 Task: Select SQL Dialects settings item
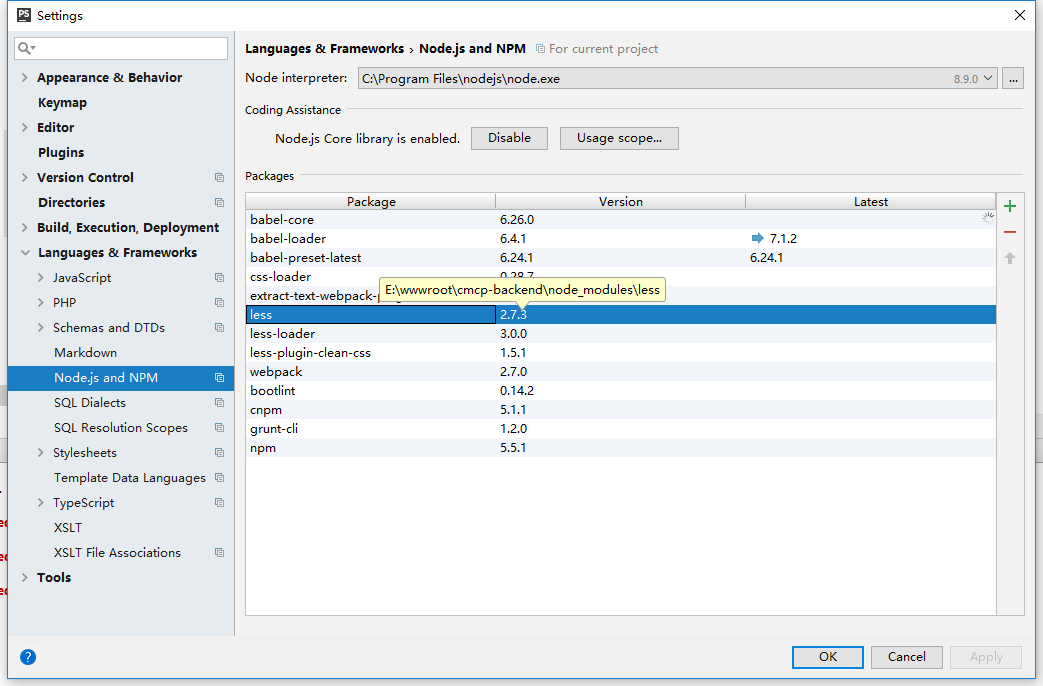tap(90, 403)
